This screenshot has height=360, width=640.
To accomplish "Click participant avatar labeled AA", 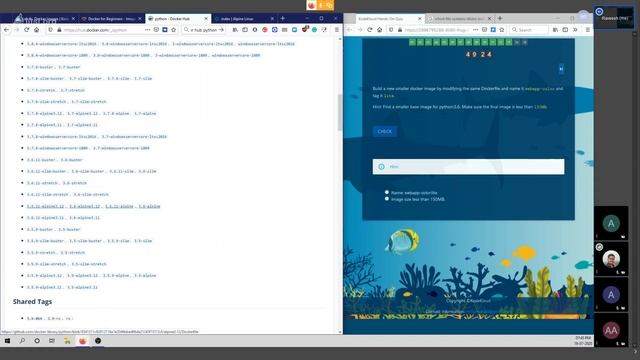I will tap(611, 331).
